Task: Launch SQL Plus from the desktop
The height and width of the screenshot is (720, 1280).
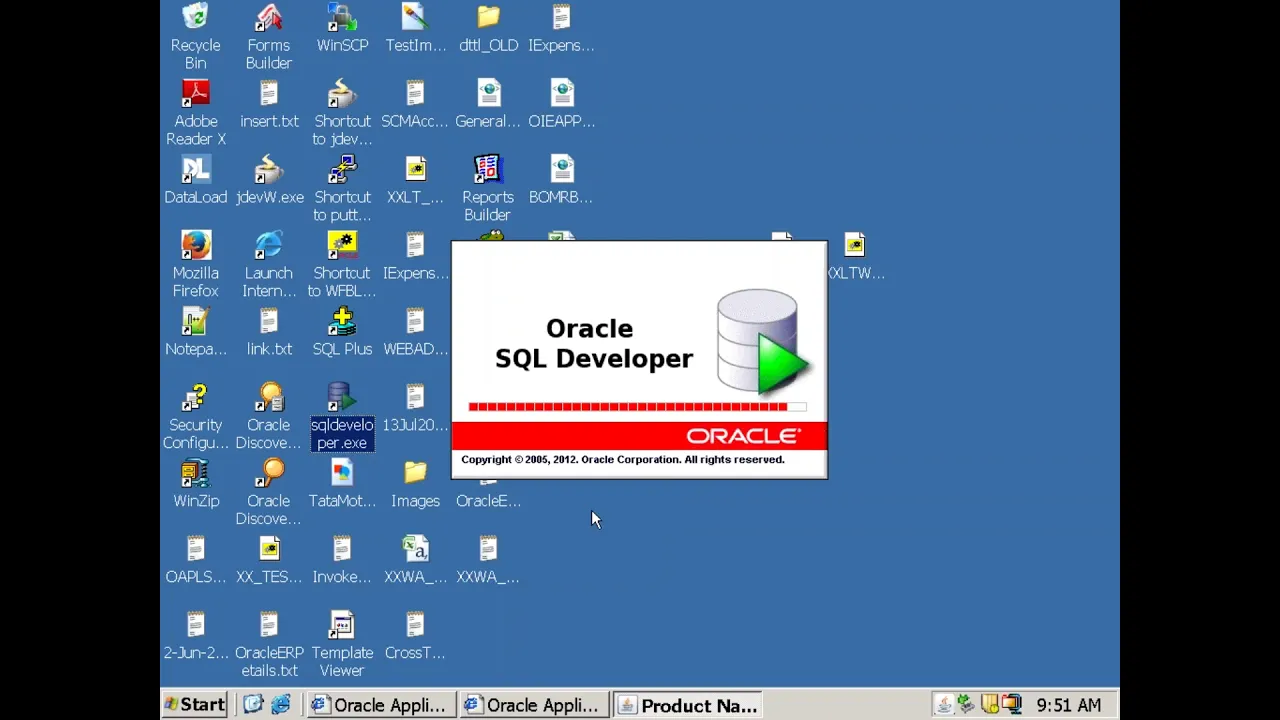Action: [342, 332]
